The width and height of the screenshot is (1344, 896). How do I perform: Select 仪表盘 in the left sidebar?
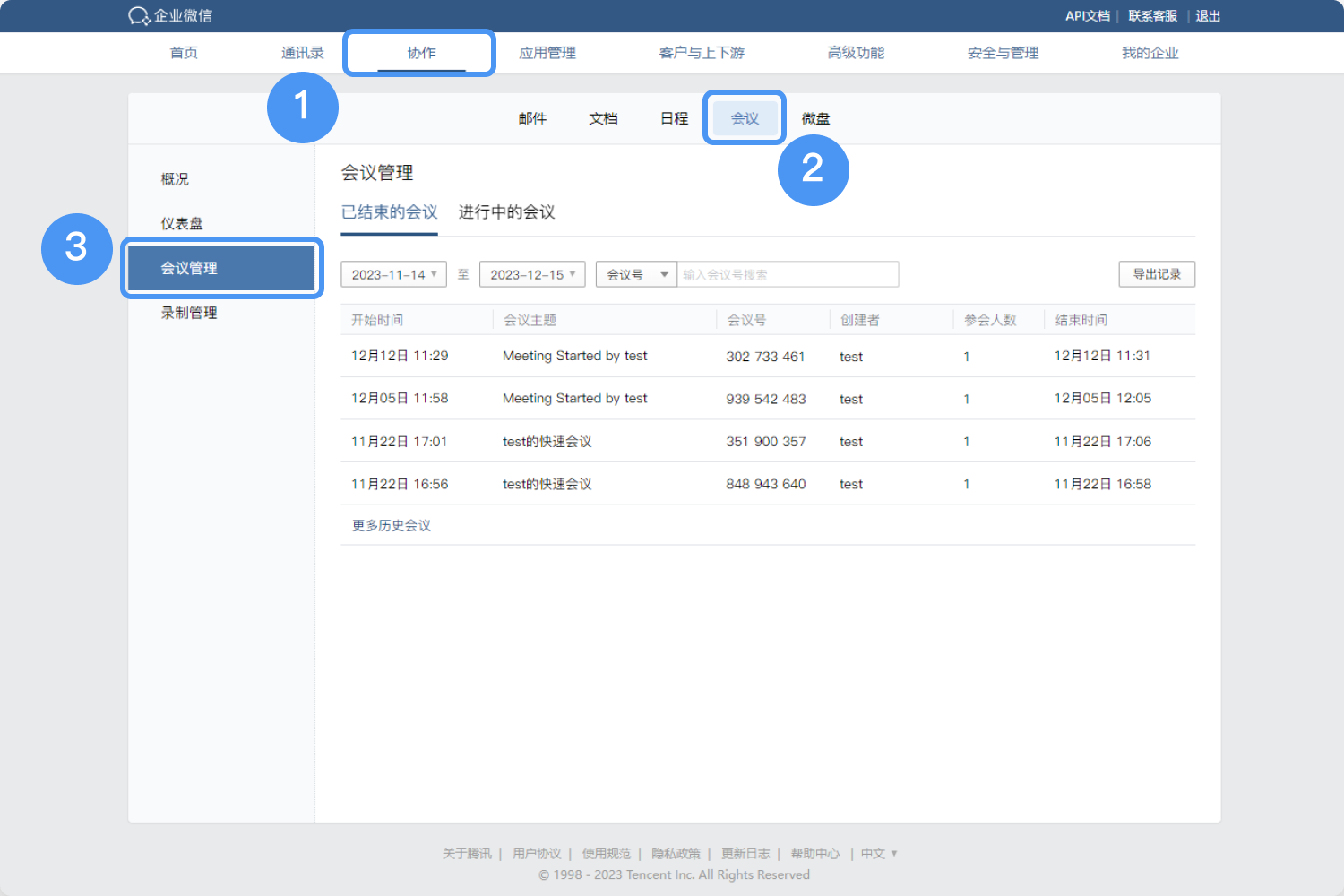(x=182, y=223)
